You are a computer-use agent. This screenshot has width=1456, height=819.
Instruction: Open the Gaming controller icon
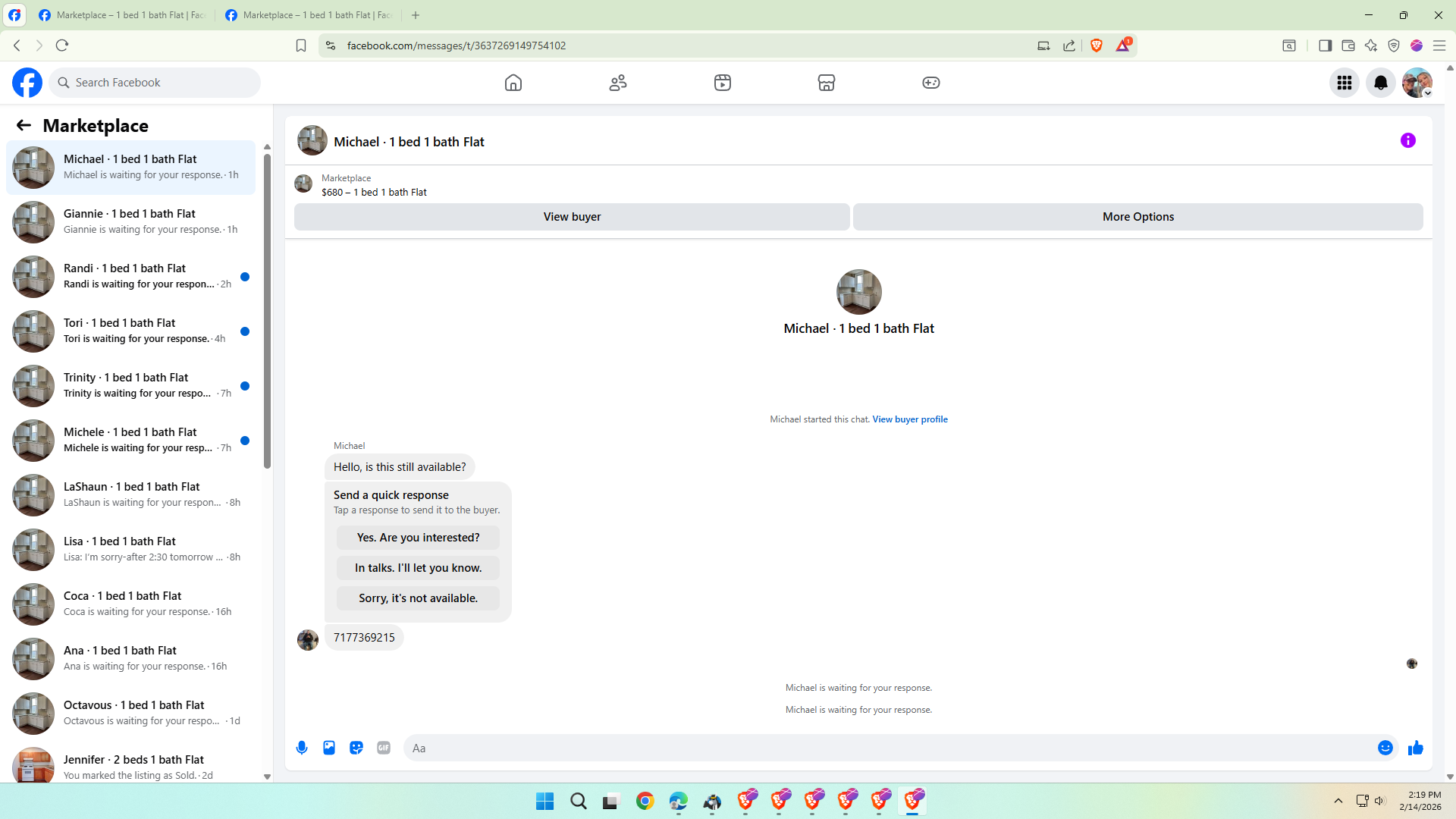(x=931, y=83)
